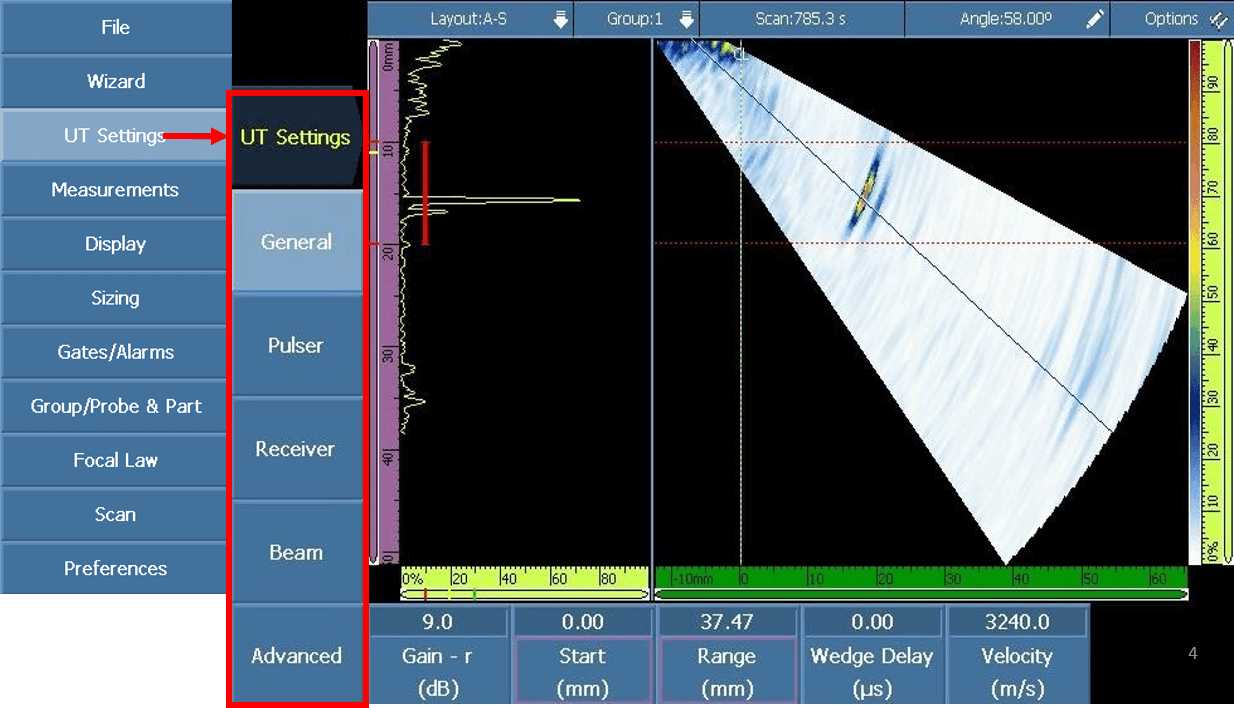Screen dimensions: 1234x708
Task: Open the Gates/Alarms menu
Action: click(115, 352)
